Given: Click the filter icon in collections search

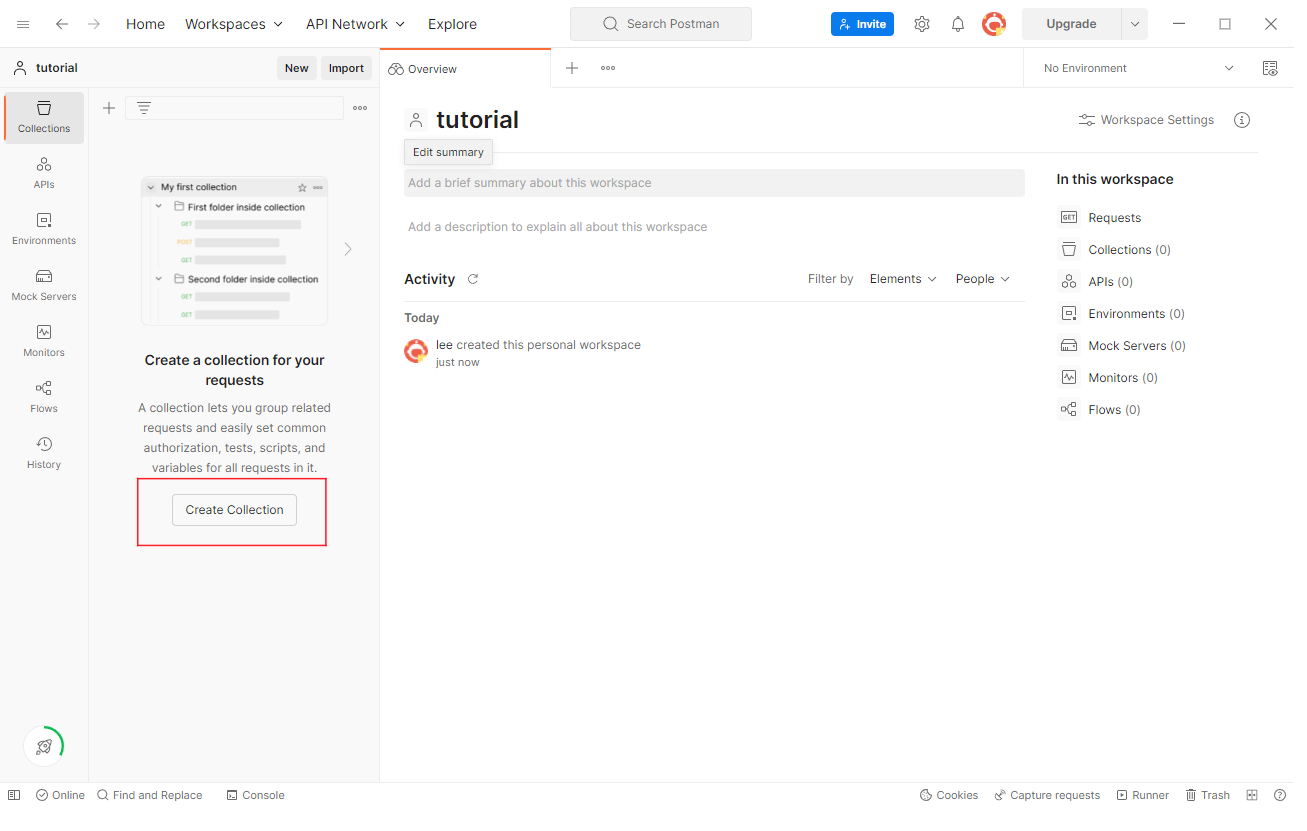Looking at the screenshot, I should (x=144, y=108).
